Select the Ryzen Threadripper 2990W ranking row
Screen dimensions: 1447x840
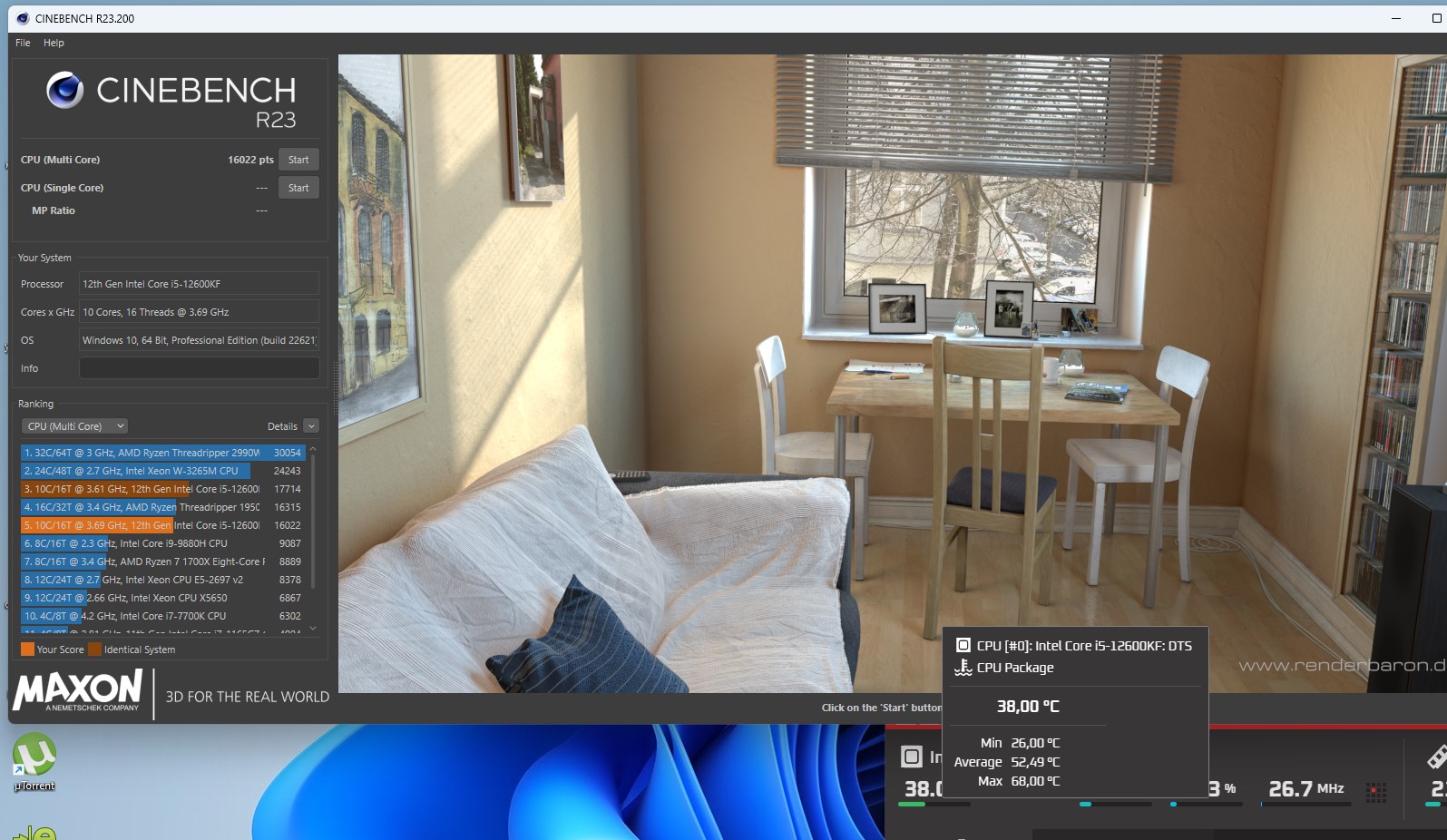point(162,453)
